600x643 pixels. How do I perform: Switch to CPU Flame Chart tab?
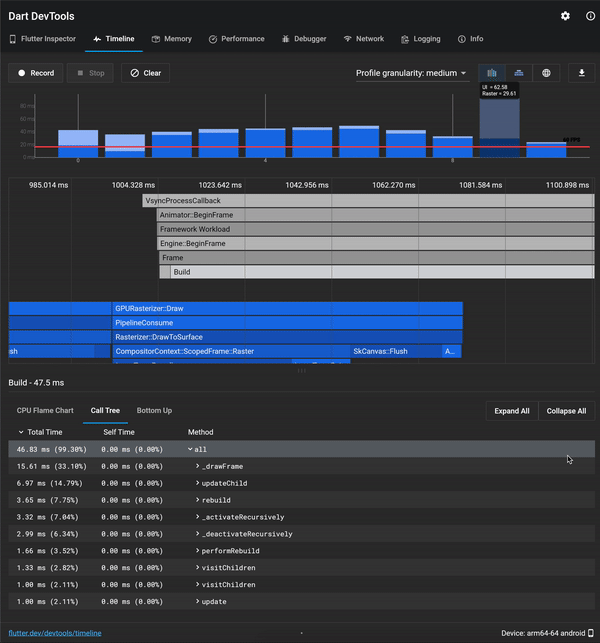(x=45, y=410)
